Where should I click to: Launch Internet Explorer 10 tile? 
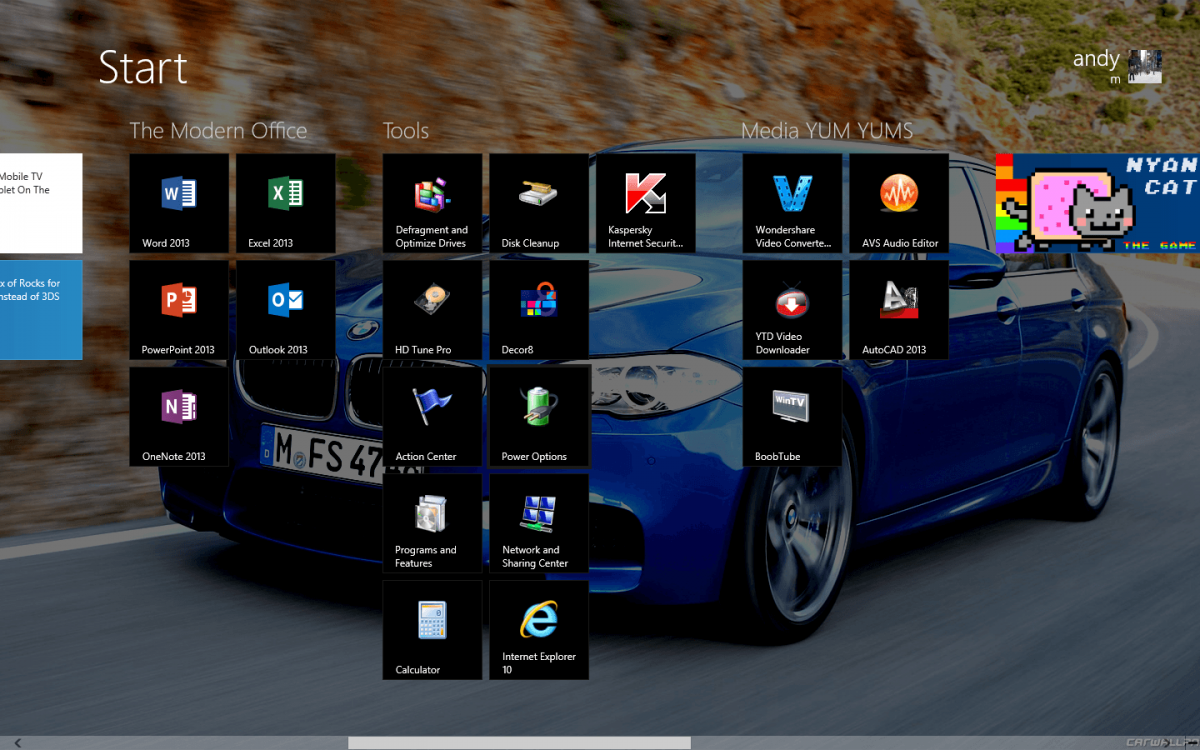pos(539,630)
